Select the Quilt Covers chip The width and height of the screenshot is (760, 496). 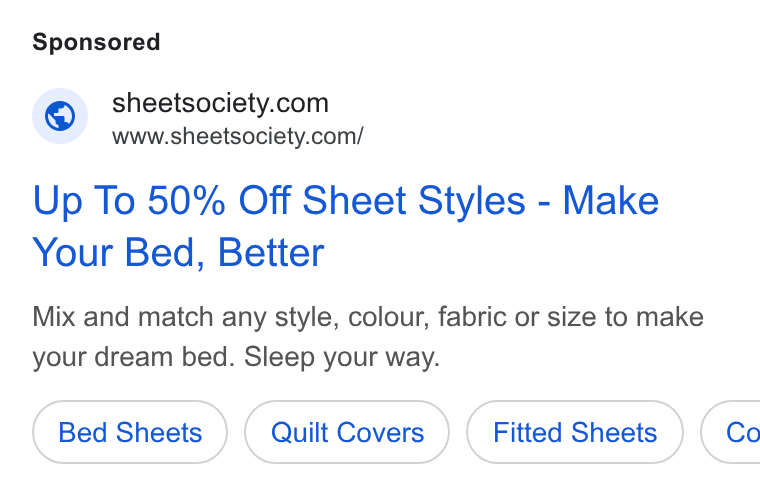click(x=347, y=432)
